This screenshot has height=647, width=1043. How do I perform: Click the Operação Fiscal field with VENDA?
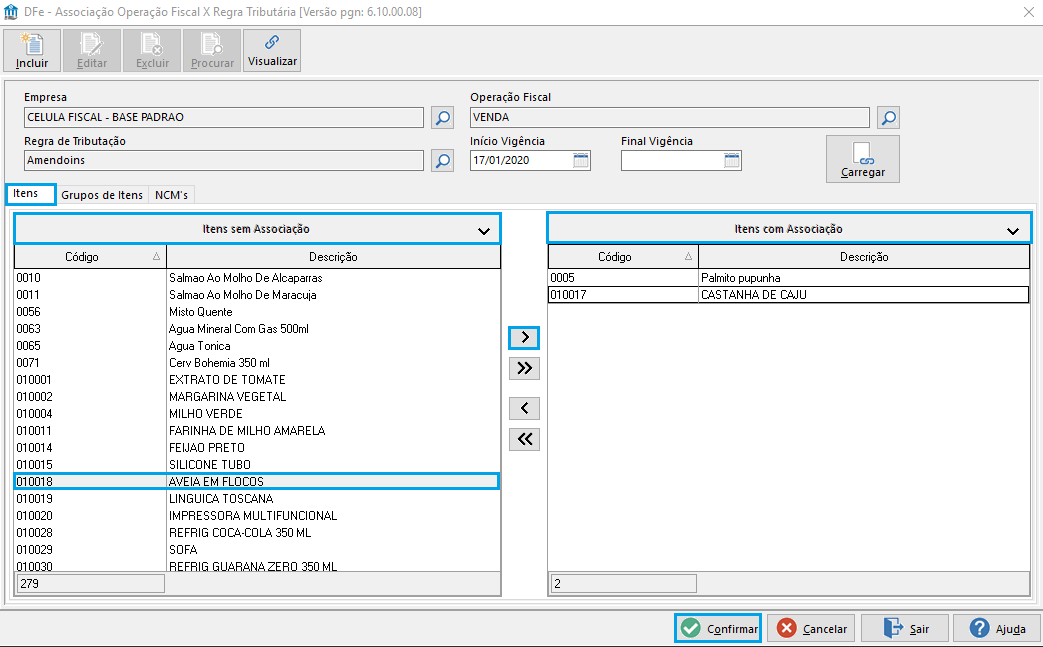670,118
